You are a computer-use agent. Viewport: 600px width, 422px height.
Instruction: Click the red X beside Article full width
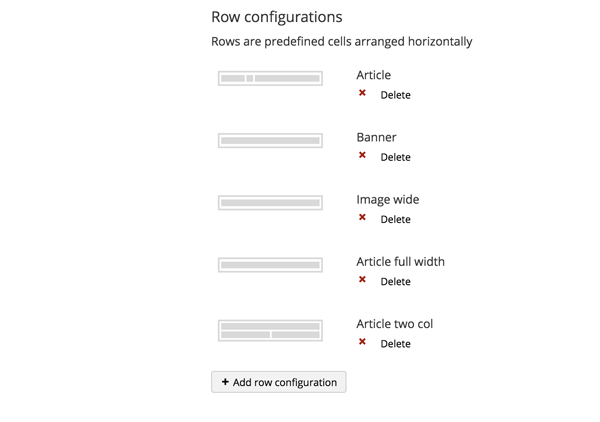coord(362,280)
